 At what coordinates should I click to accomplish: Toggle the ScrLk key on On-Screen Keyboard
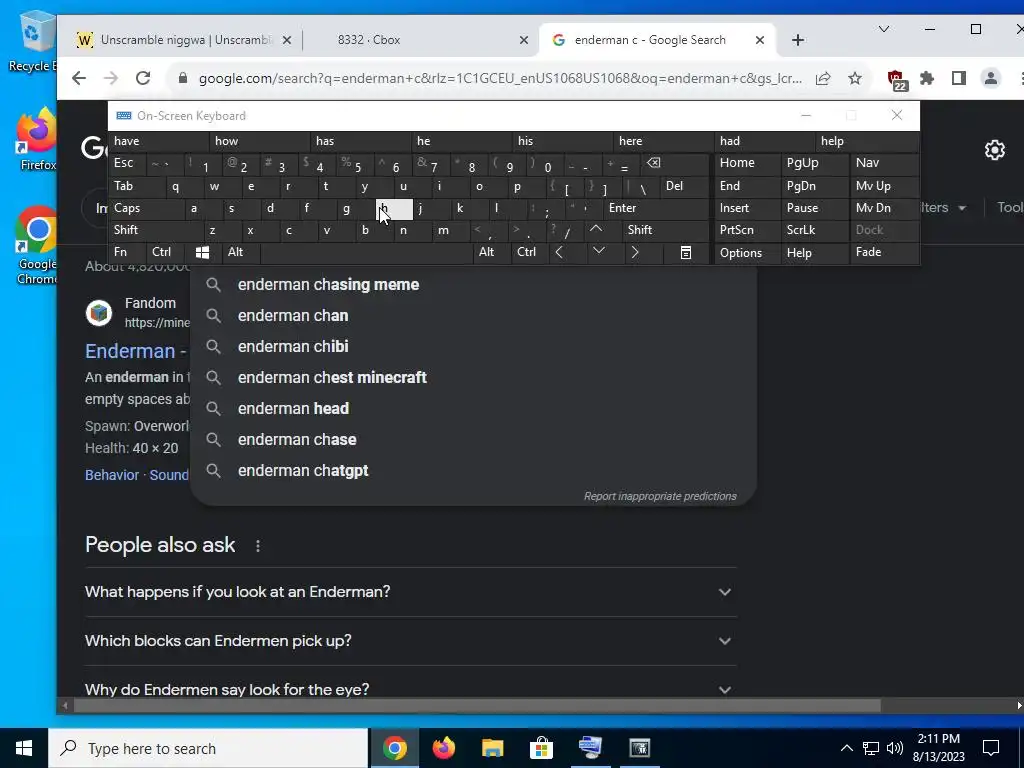click(814, 230)
